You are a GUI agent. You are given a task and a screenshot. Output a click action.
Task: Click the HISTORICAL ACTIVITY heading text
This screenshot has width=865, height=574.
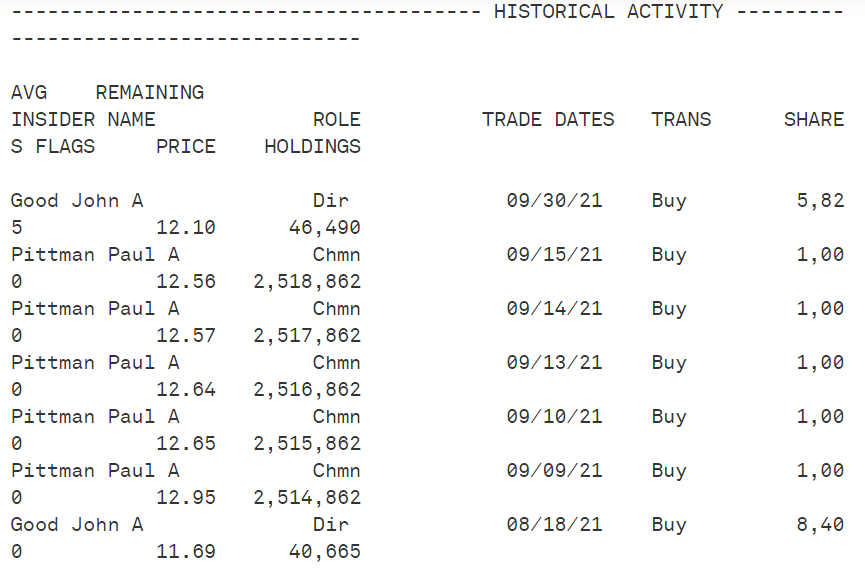point(608,12)
